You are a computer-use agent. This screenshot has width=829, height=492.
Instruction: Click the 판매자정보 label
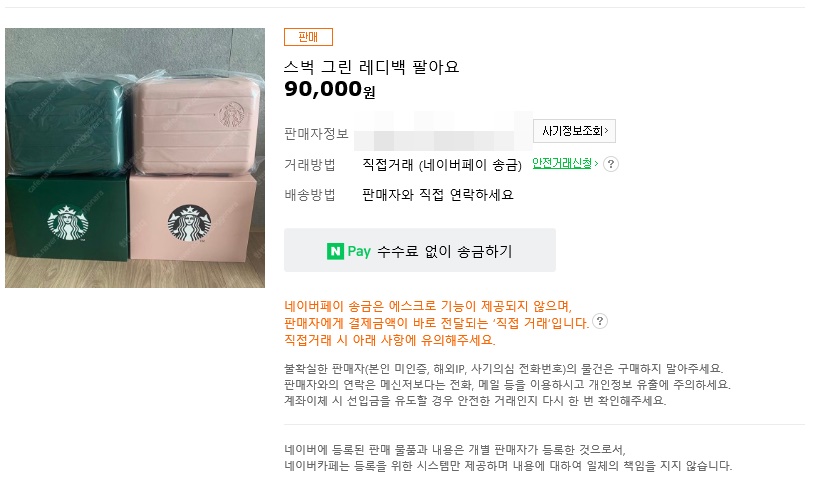tap(316, 134)
